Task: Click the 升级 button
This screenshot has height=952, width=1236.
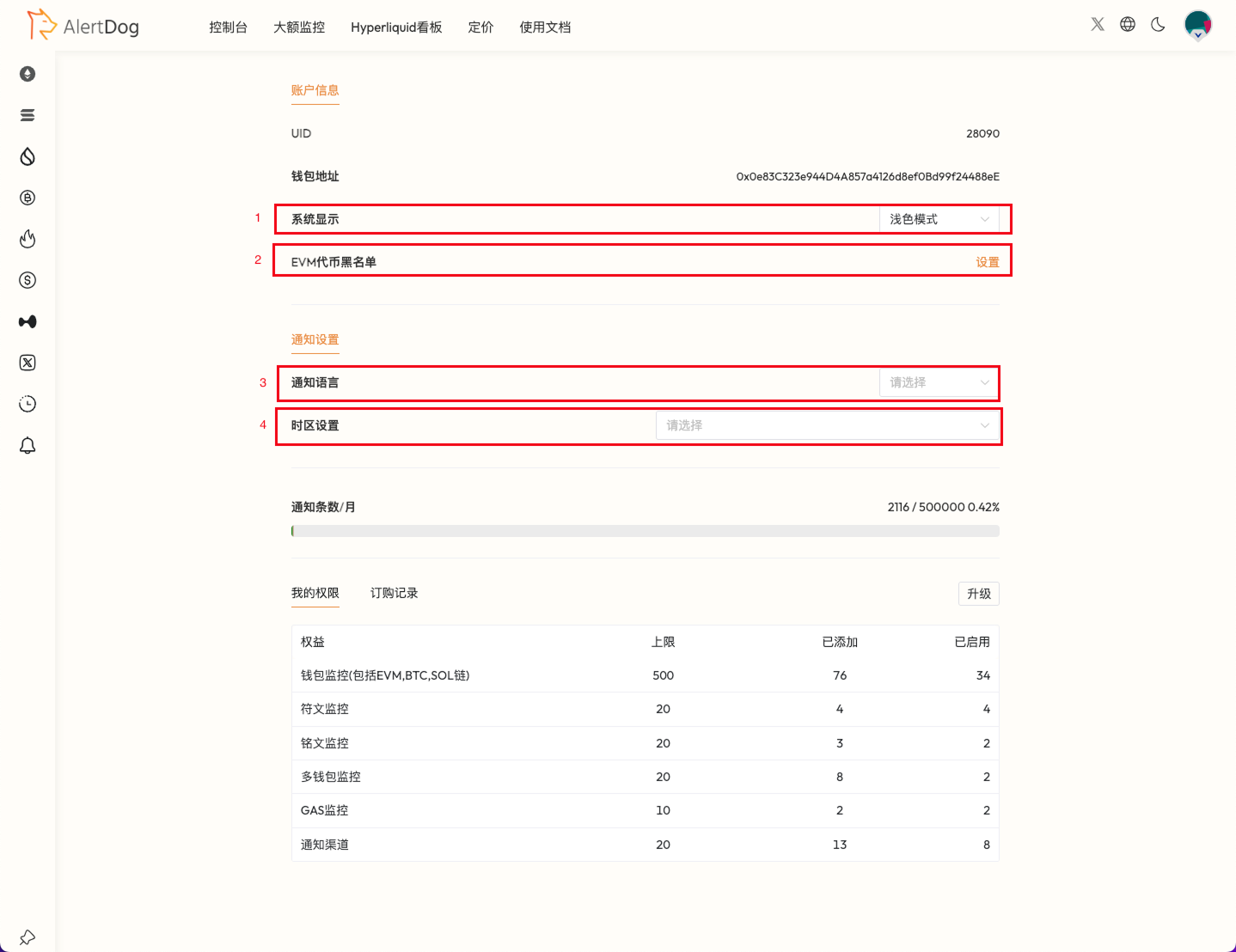Action: pyautogui.click(x=979, y=594)
